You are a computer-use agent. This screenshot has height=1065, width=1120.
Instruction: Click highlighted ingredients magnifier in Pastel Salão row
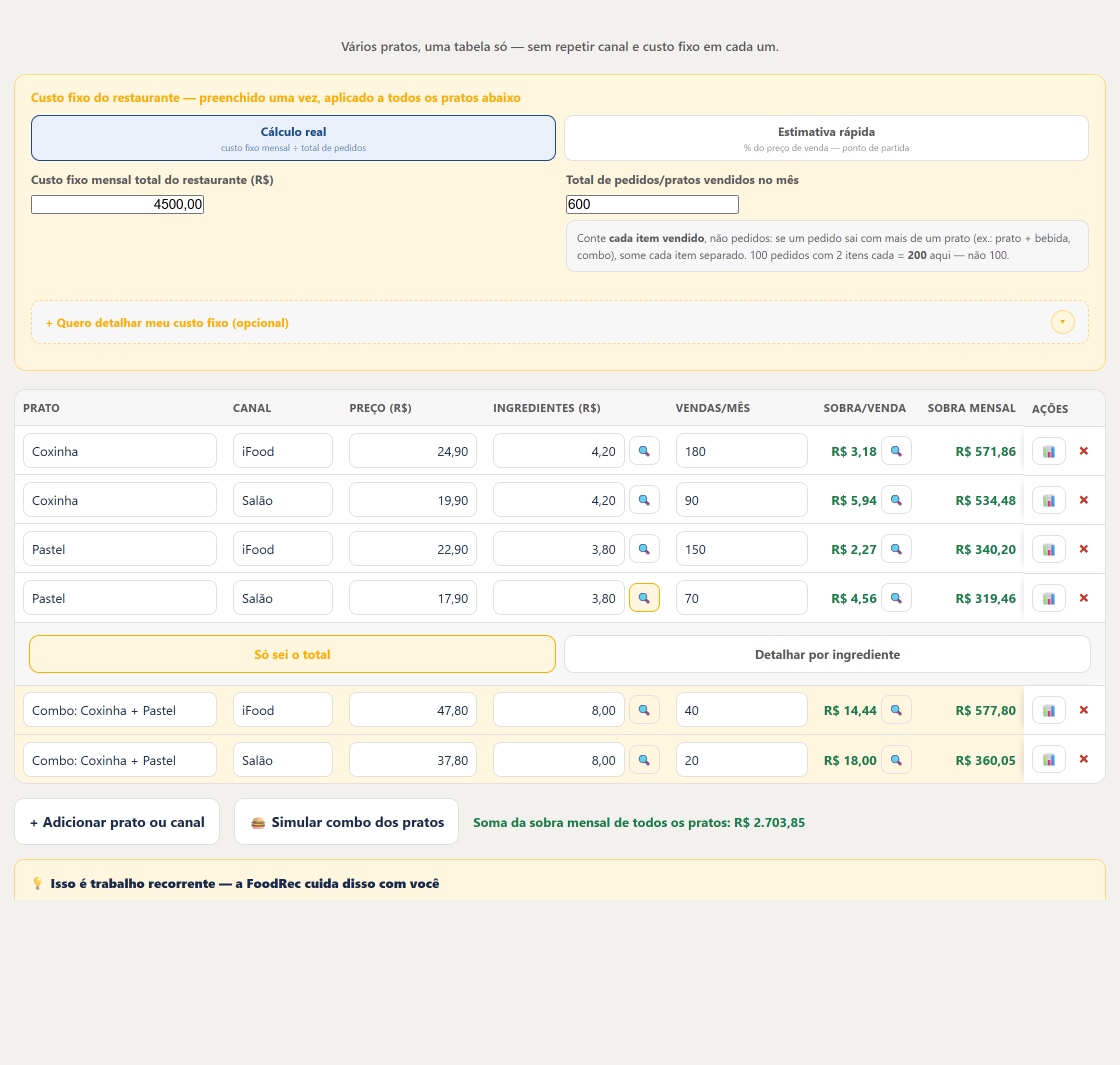(x=644, y=598)
